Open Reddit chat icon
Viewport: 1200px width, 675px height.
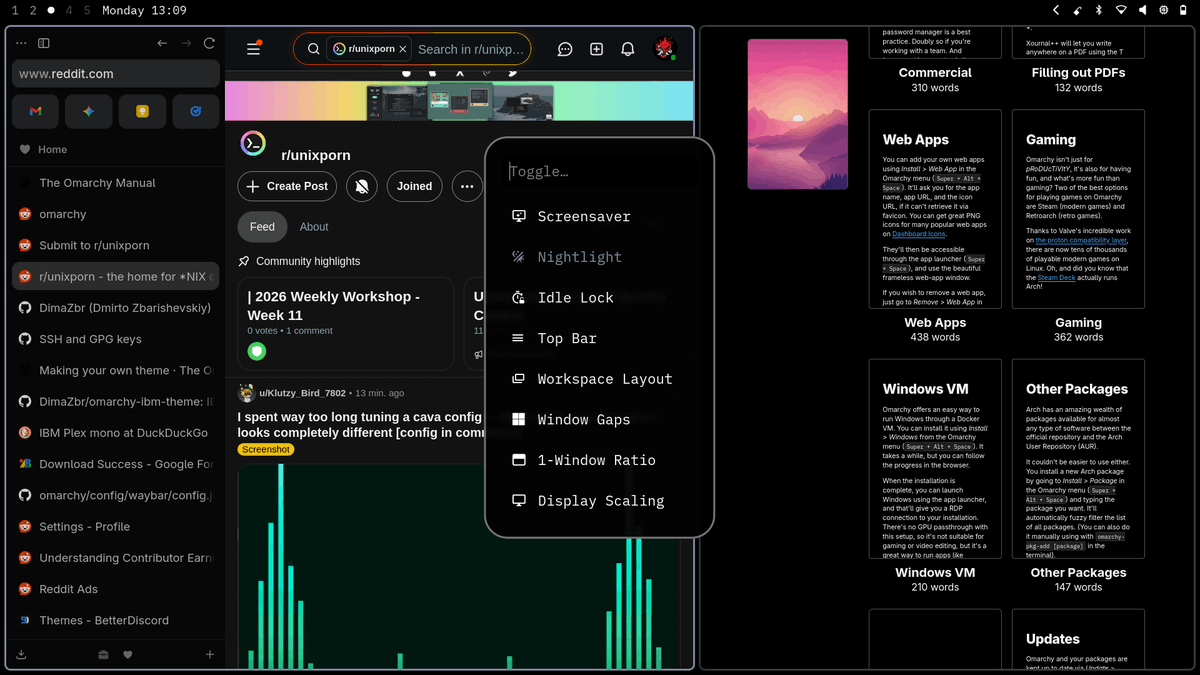[565, 49]
